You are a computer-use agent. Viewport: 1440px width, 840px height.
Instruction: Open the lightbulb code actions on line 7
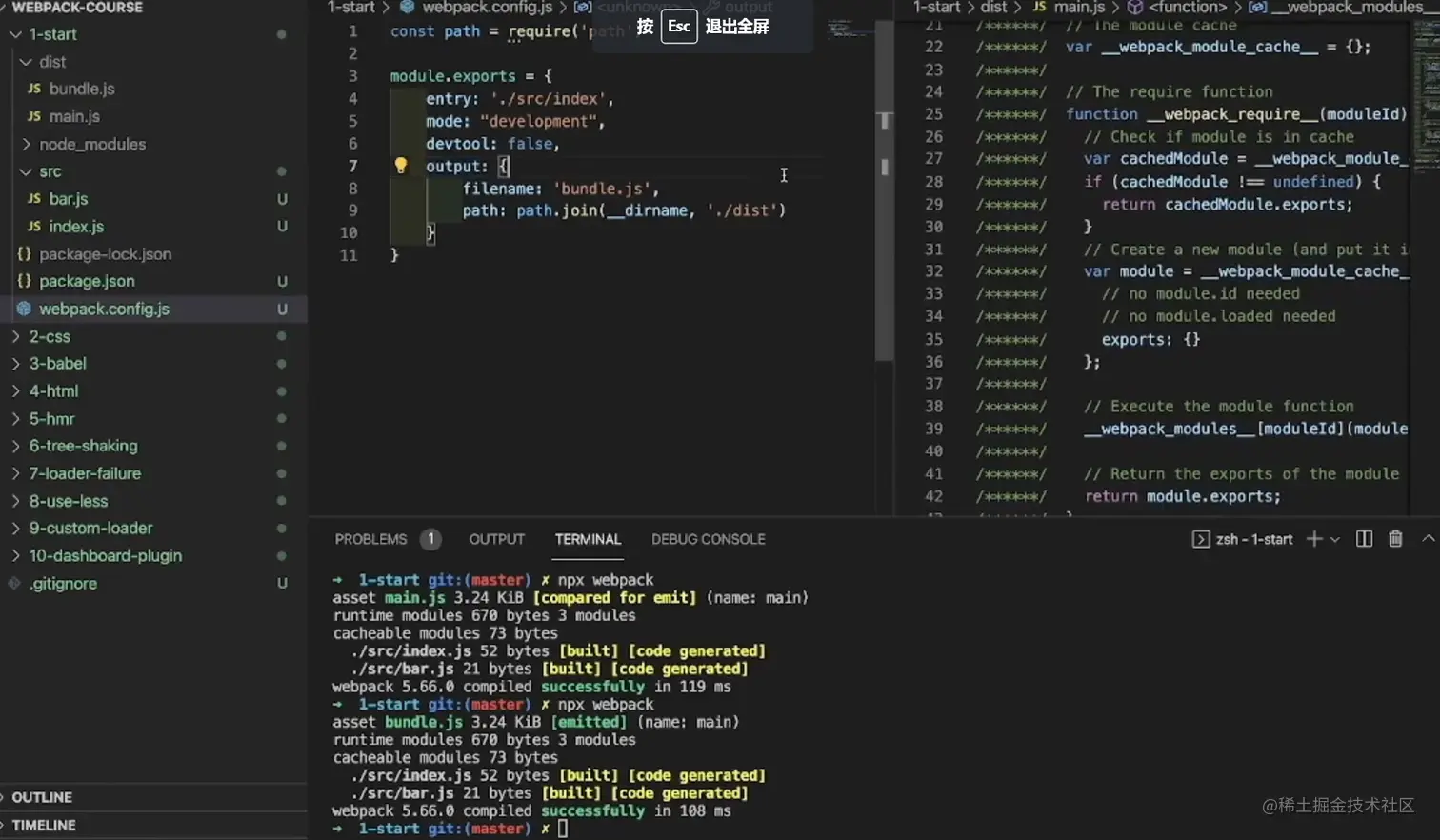point(401,166)
